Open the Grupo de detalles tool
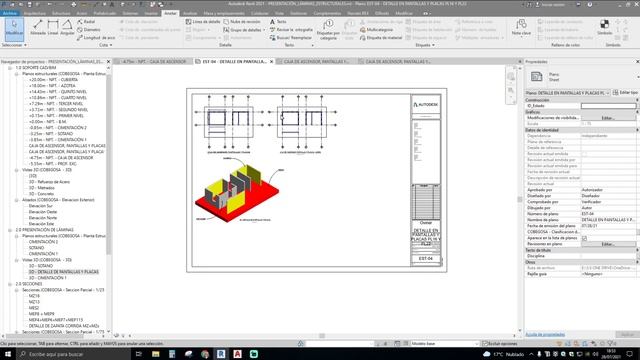Viewport: 640px width, 360px height. [x=244, y=30]
